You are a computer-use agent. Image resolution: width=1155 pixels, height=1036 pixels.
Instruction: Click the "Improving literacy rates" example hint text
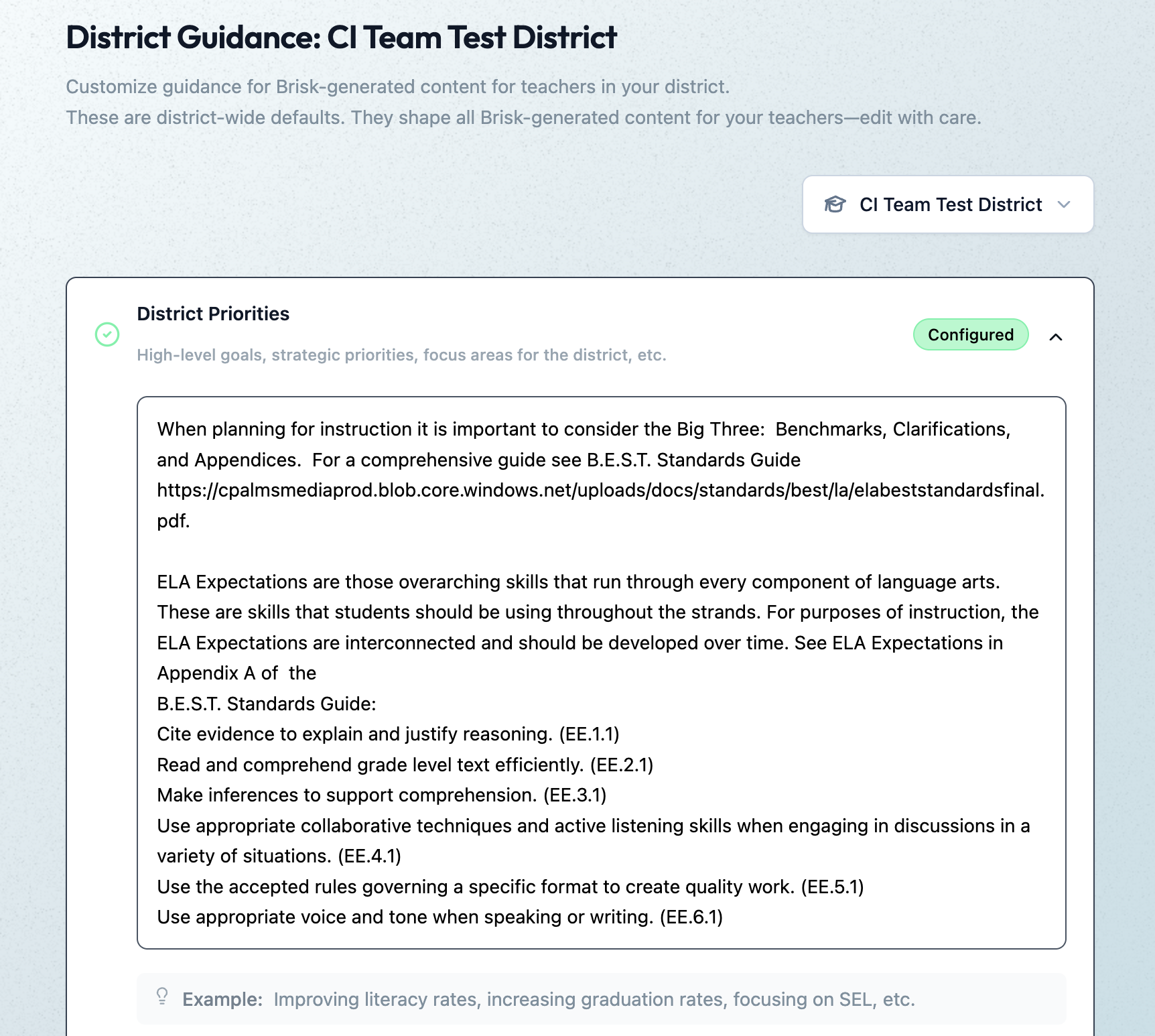pos(594,1000)
